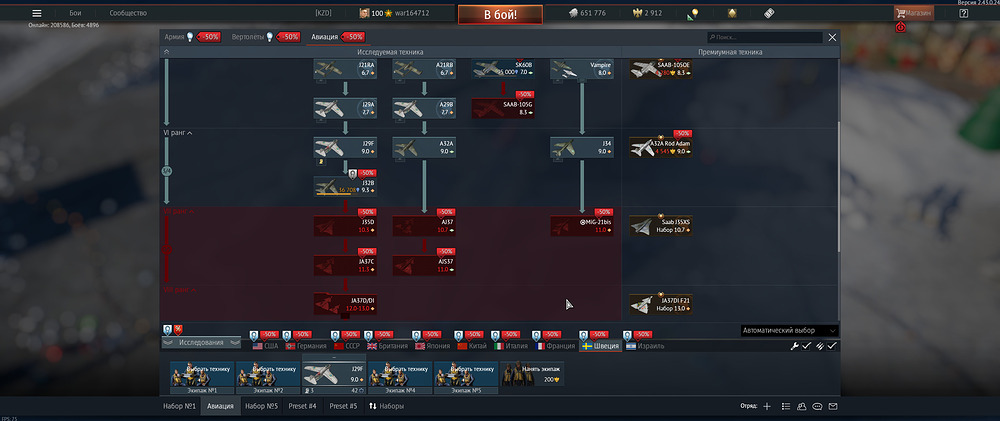The height and width of the screenshot is (421, 1000).
Task: Open the silver lions balance icon
Action: (x=573, y=13)
